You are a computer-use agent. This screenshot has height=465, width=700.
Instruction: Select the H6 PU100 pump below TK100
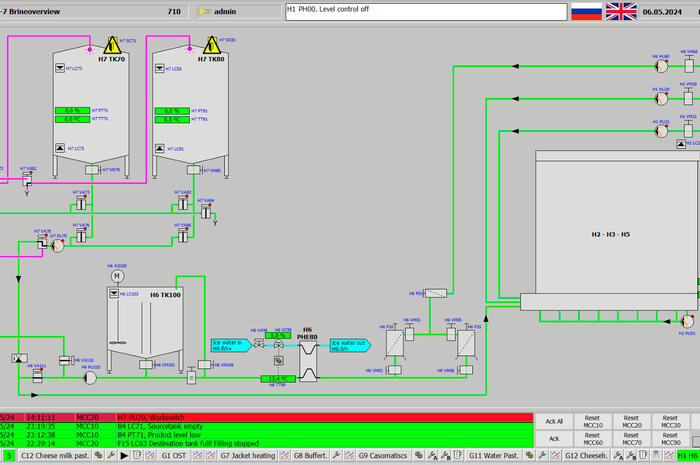click(90, 378)
